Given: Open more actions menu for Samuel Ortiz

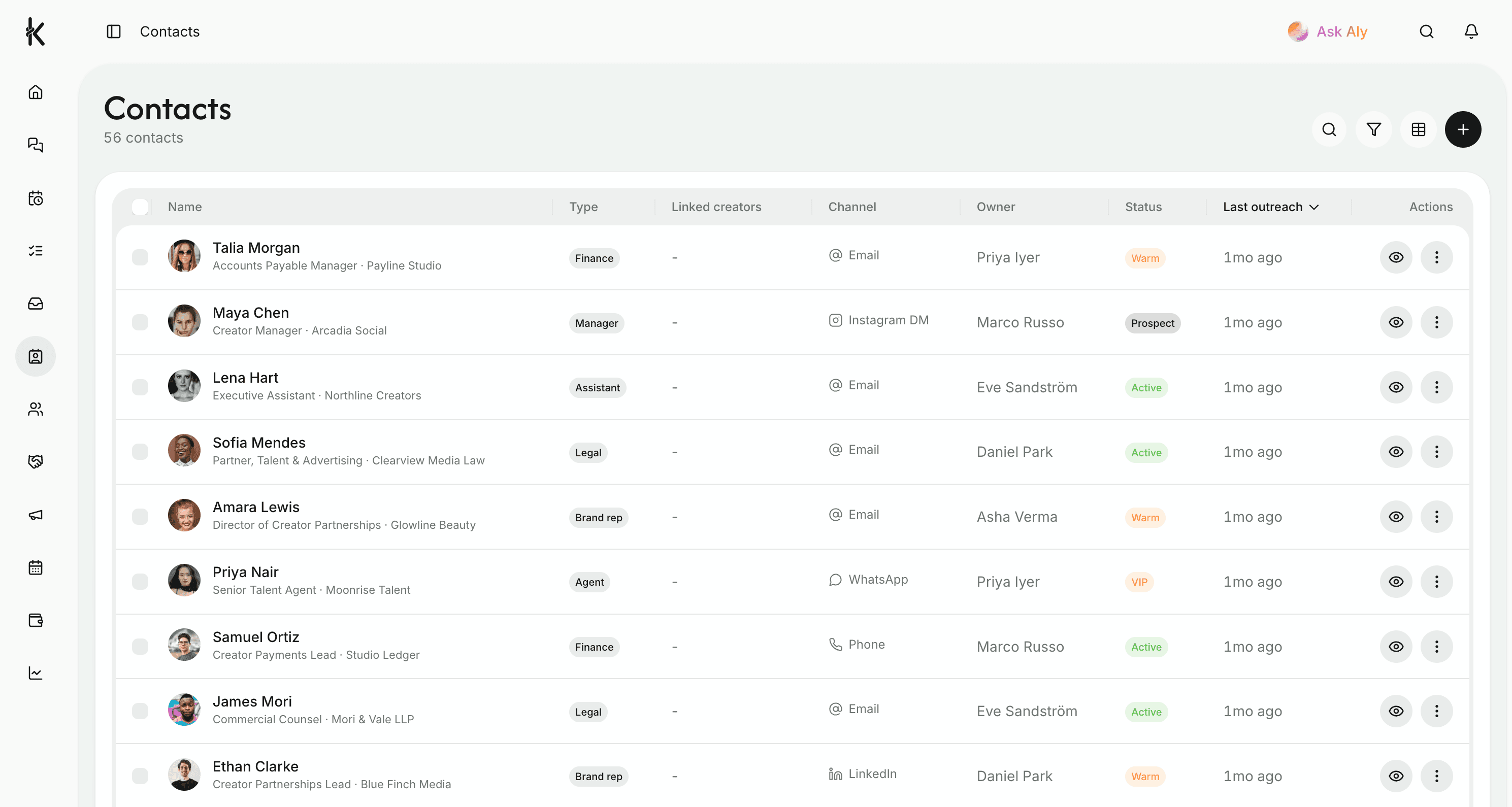Looking at the screenshot, I should coord(1437,647).
